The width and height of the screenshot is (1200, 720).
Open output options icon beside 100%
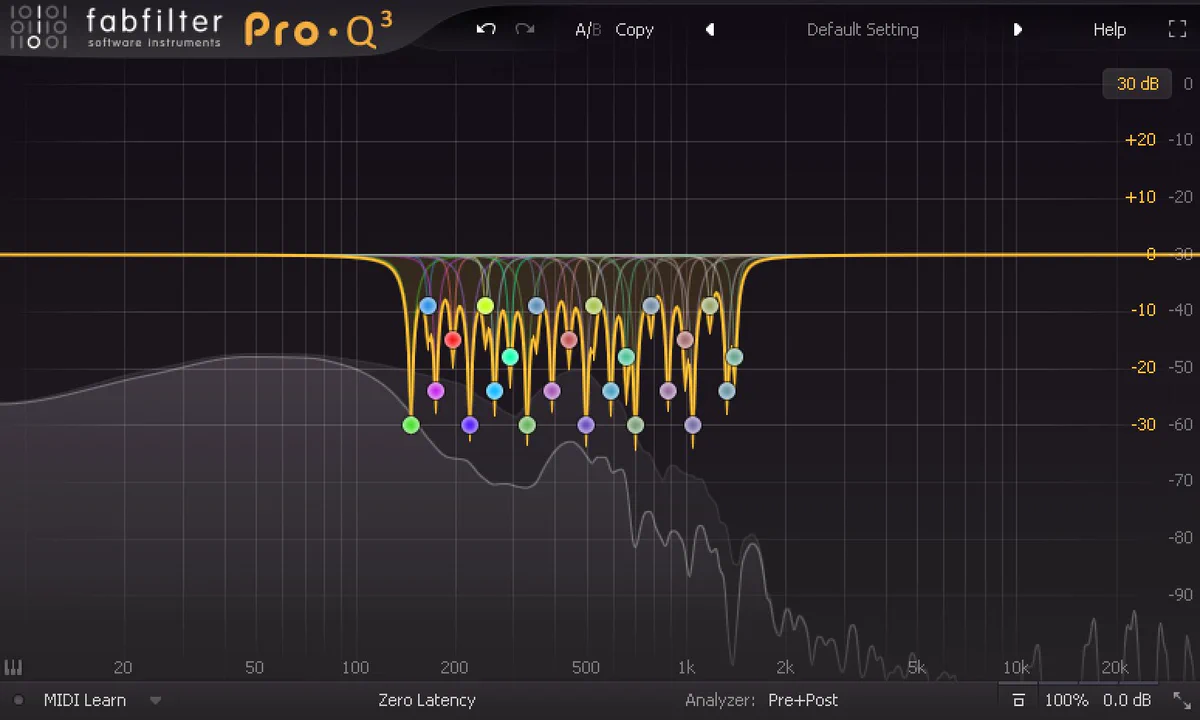tap(1018, 700)
